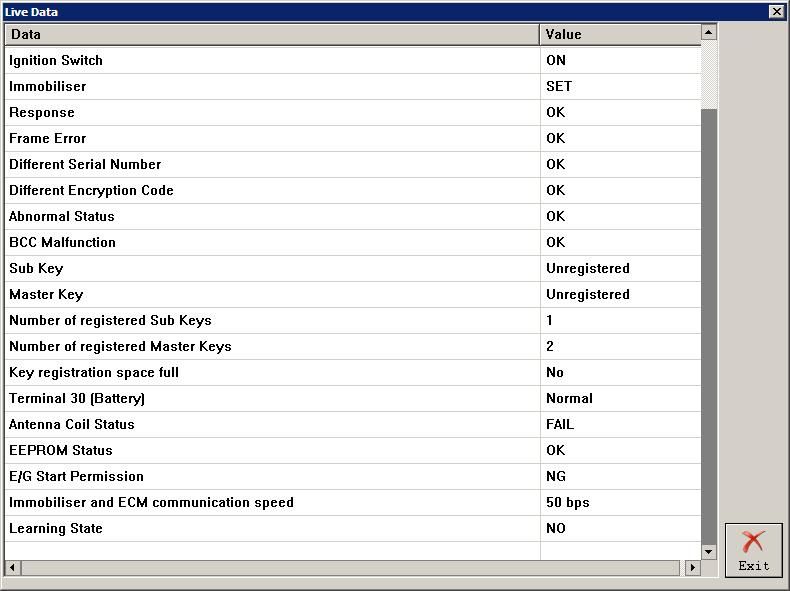Click the NG value of Start Permission
The width and height of the screenshot is (790, 591).
tap(556, 477)
